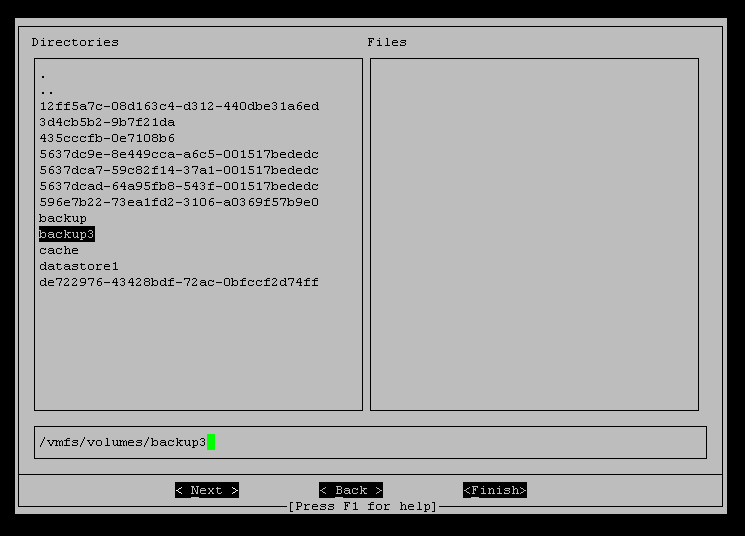Screen dimensions: 745x536
Task: Select directory 596e7b22-73ea1fd2-3106-a0369f57b9e0
Action: coord(179,202)
